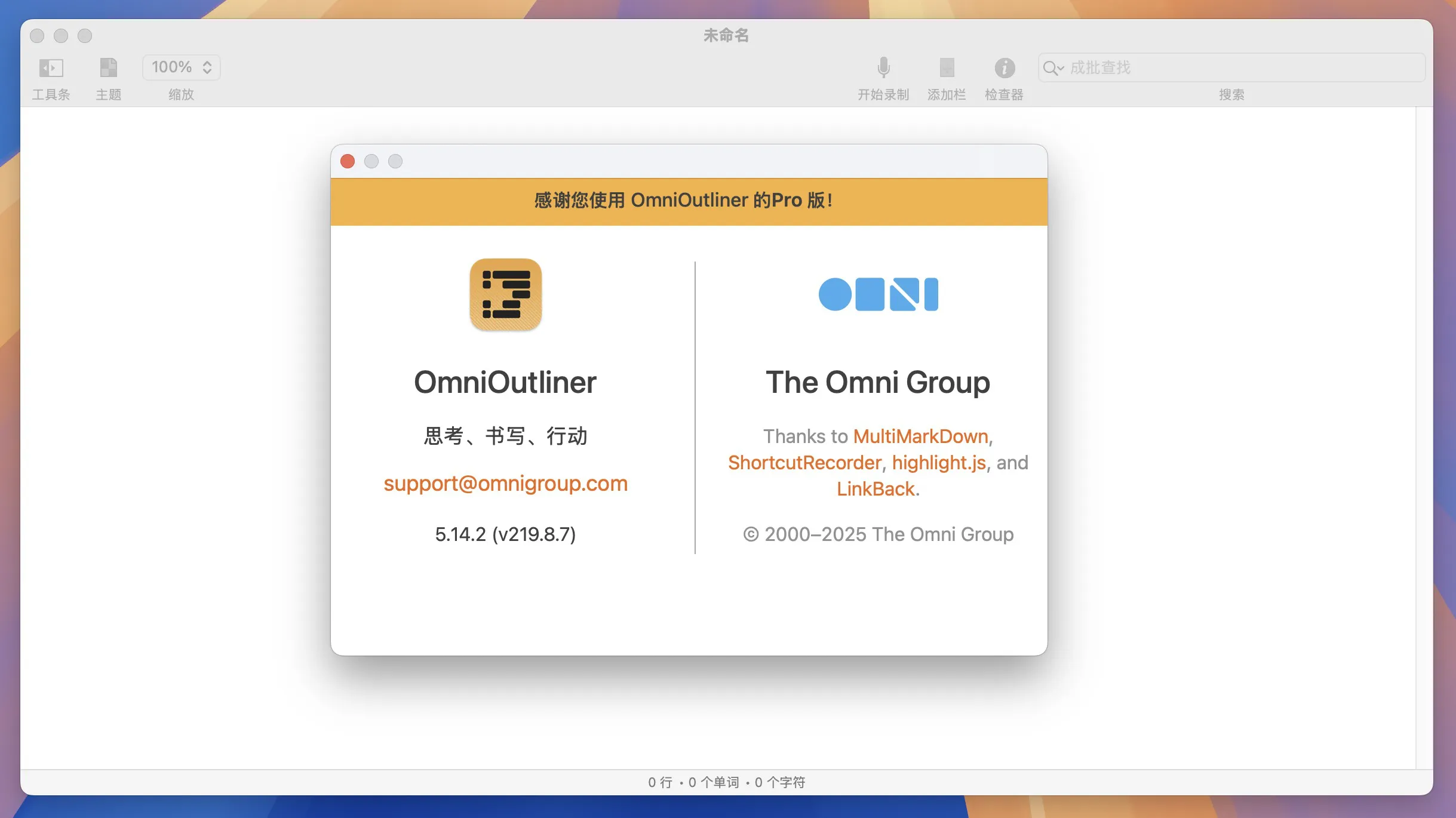Image resolution: width=1456 pixels, height=818 pixels.
Task: Open the LinkBack link
Action: (876, 489)
